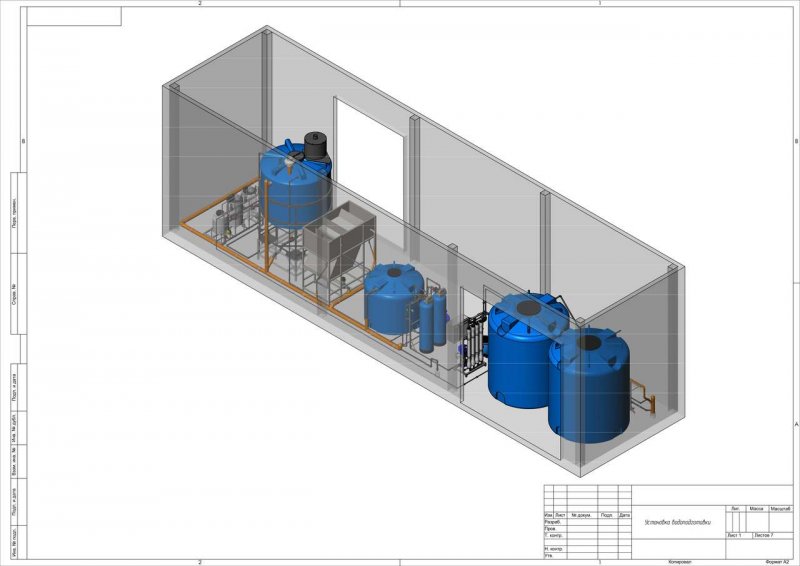Click the drawing title 'Установка водоподготовки'
The width and height of the screenshot is (800, 566).
point(678,522)
